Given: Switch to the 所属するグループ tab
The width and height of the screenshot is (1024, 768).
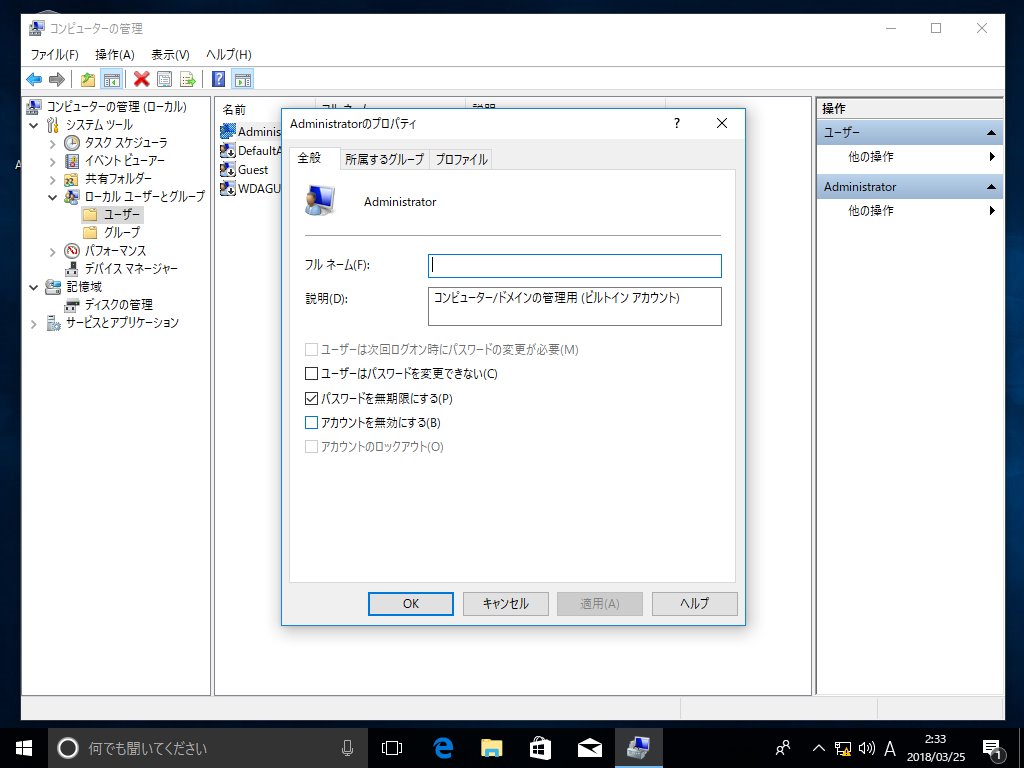Looking at the screenshot, I should pos(384,159).
